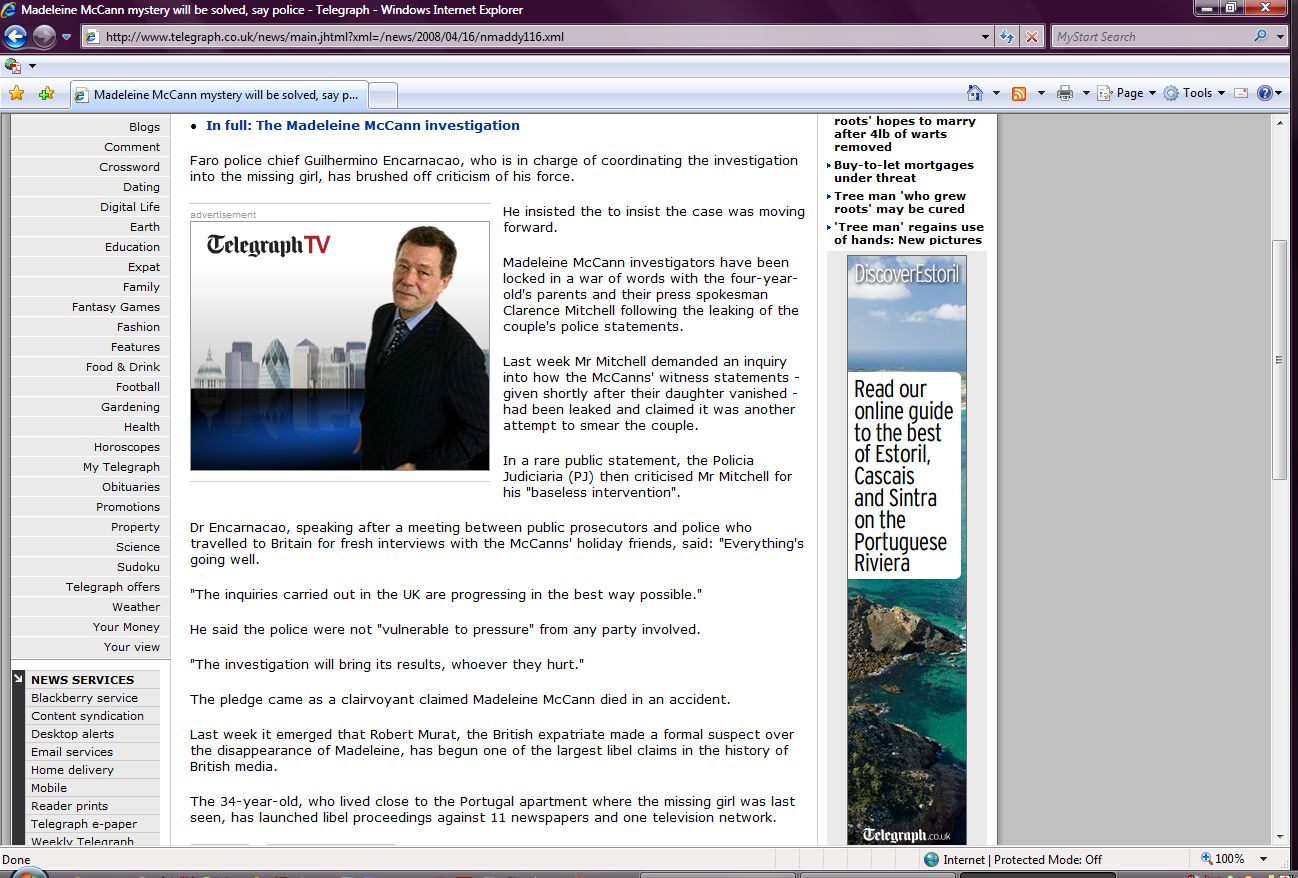Viewport: 1298px width, 878px height.
Task: Open 'In full: The Madeleine McCann investigation' link
Action: point(363,126)
